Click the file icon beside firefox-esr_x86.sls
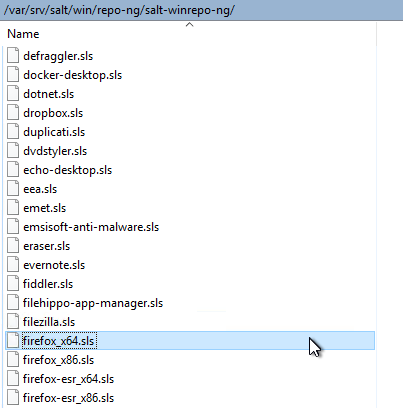Viewport: 403px width, 408px height. 13,397
